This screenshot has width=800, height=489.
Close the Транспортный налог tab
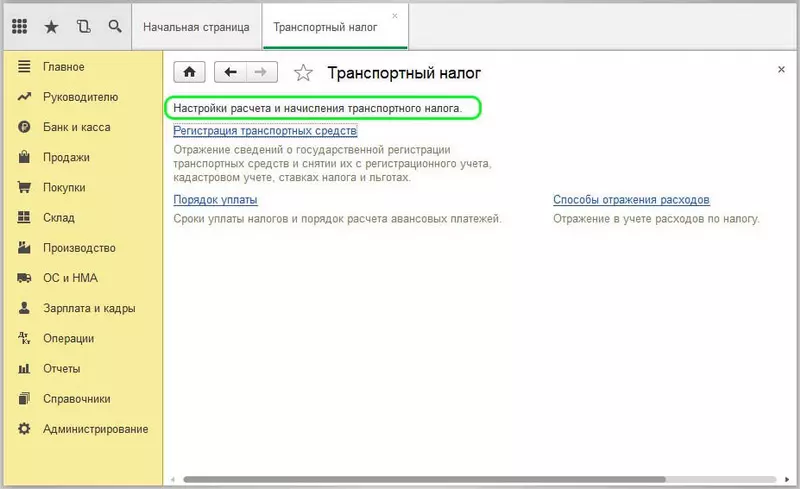pos(395,16)
